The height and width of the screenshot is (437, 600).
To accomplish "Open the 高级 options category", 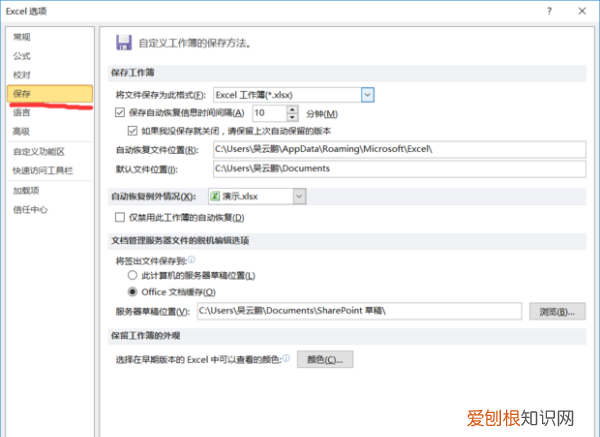I will coord(22,131).
